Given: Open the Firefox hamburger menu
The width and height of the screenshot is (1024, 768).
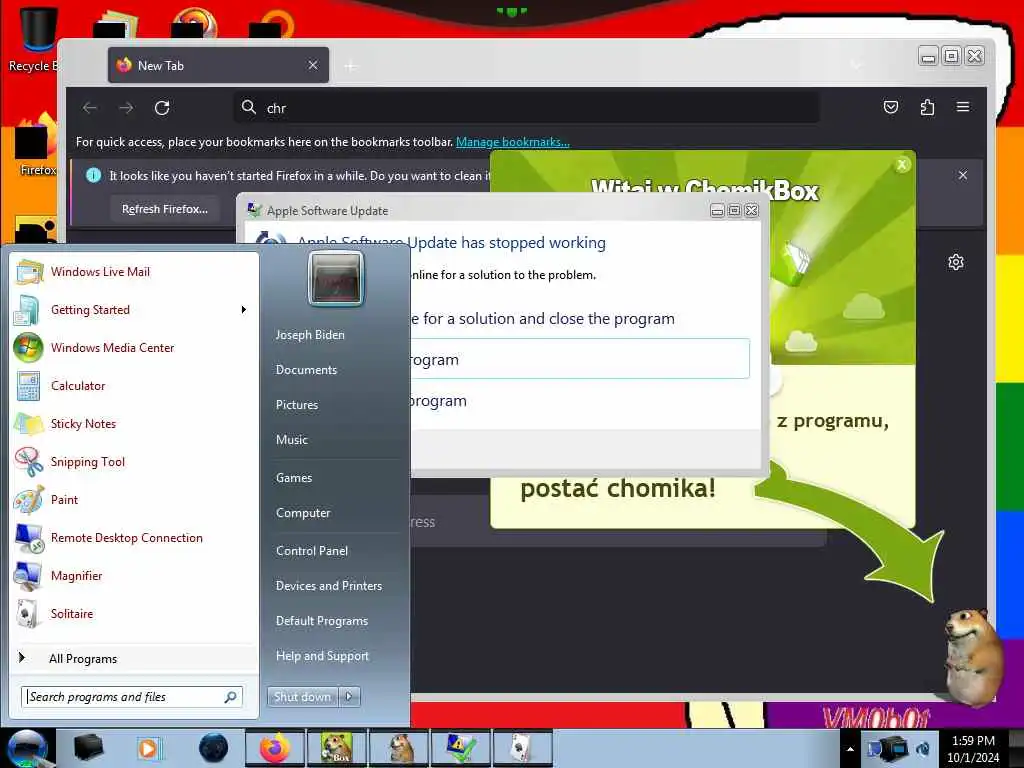Looking at the screenshot, I should point(963,107).
